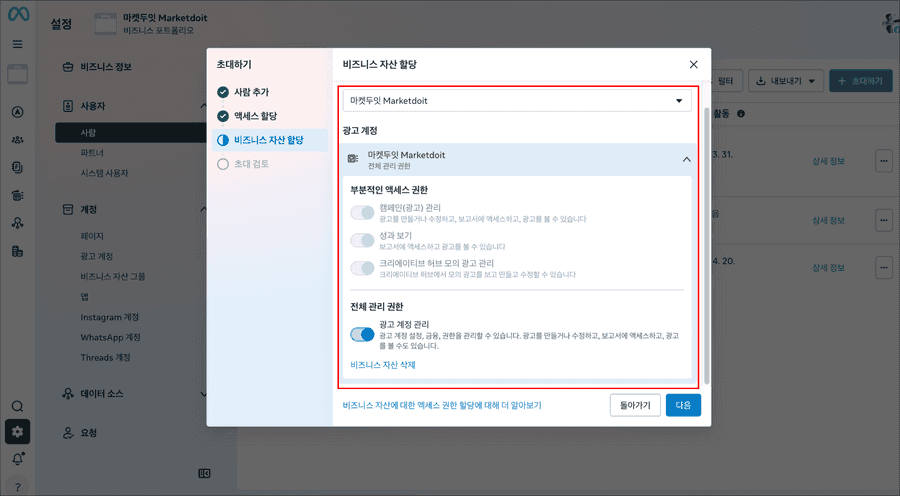
Task: Open notifications bell icon
Action: (x=18, y=459)
